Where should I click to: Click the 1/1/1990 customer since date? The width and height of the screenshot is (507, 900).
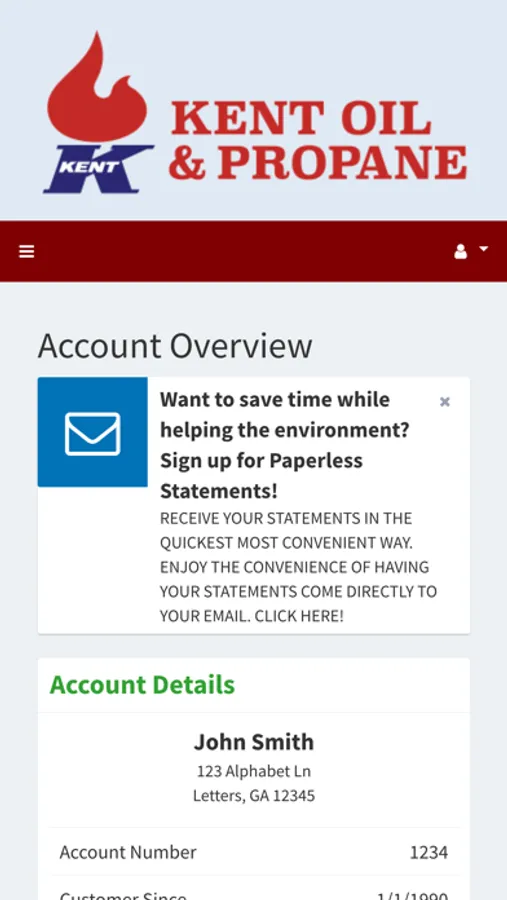(412, 895)
